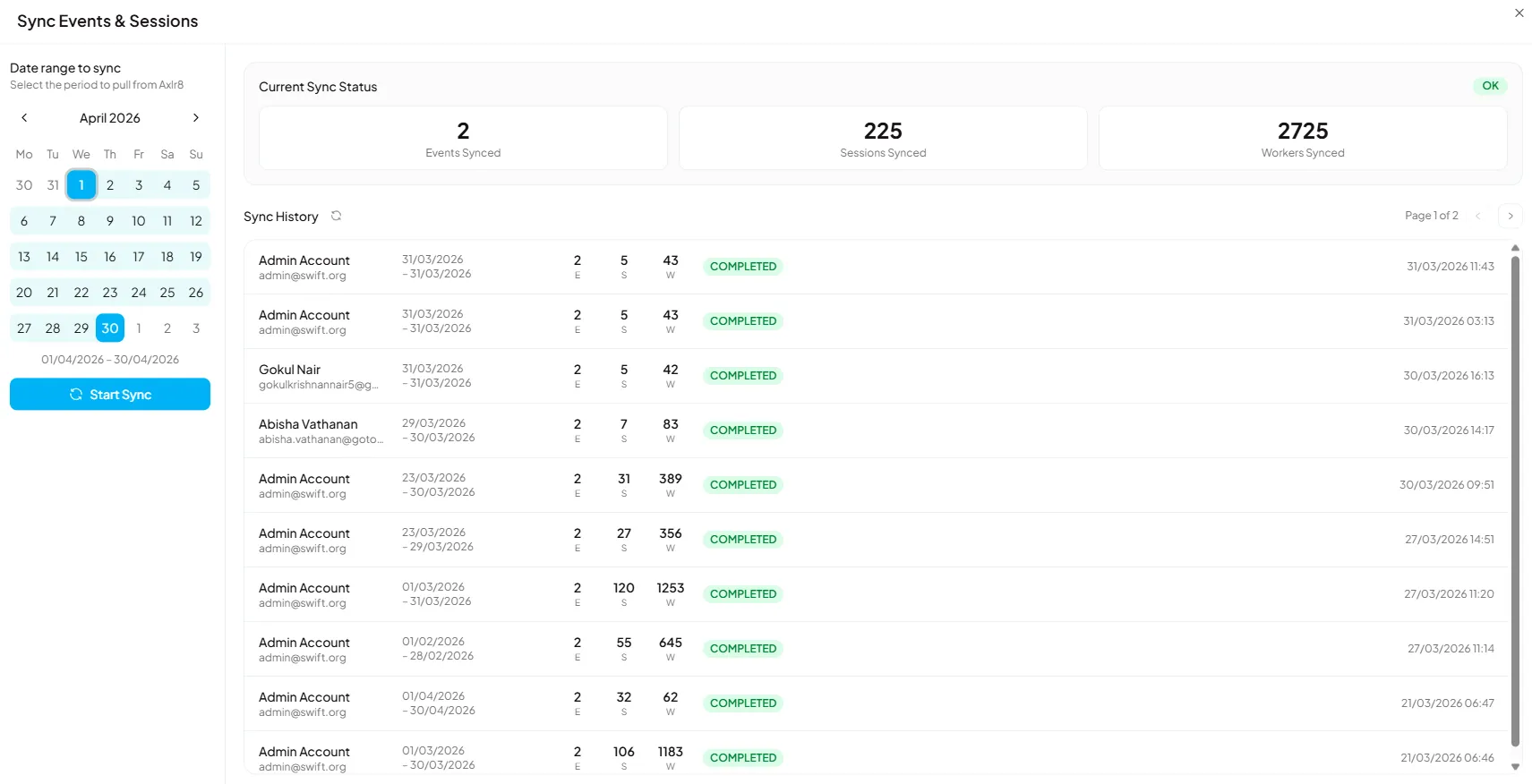Screen dimensions: 1532x784
Task: Click the OK status badge
Action: tap(1490, 86)
